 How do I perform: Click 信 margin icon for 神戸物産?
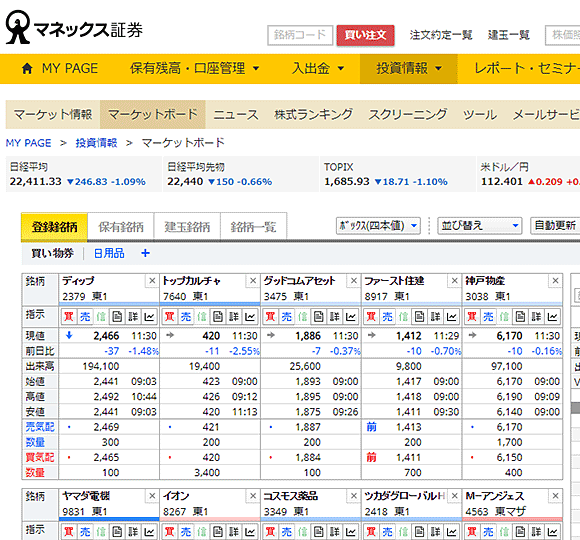coord(504,317)
